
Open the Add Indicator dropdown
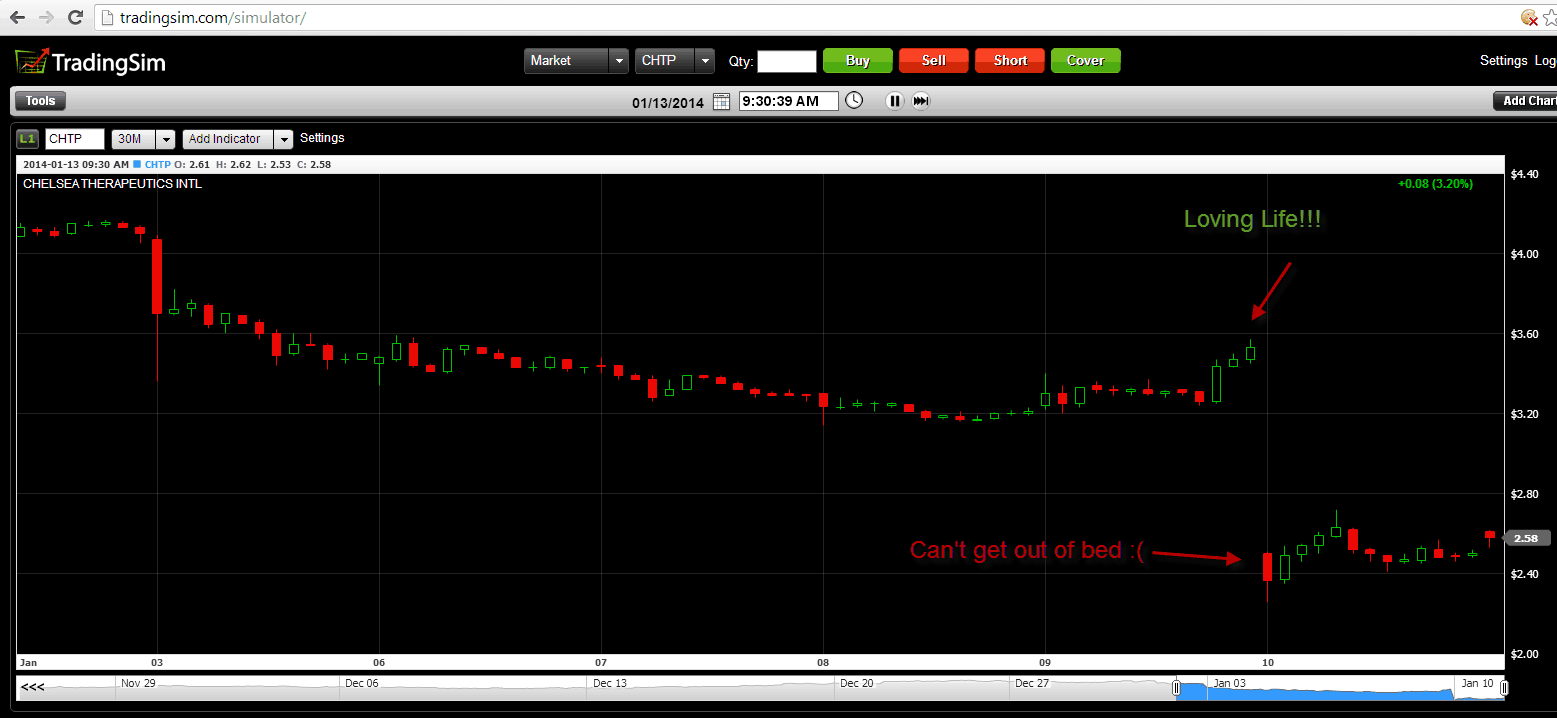point(283,138)
